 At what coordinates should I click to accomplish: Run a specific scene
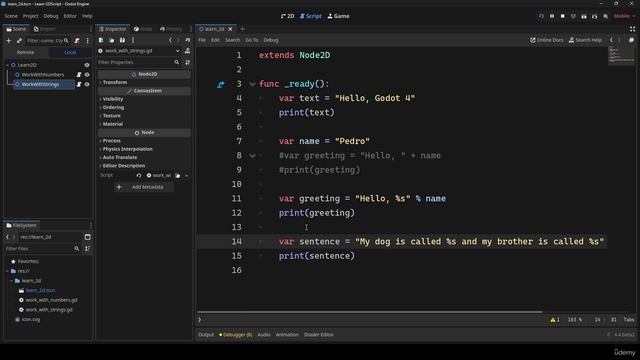pos(594,16)
